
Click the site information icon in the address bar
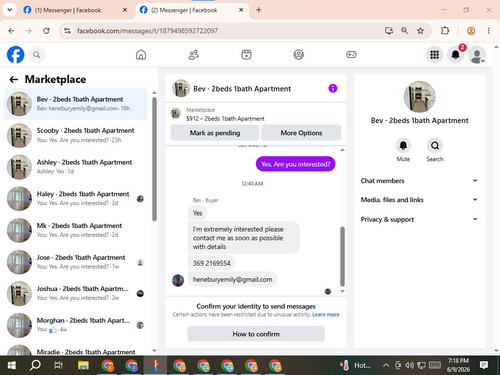(68, 31)
